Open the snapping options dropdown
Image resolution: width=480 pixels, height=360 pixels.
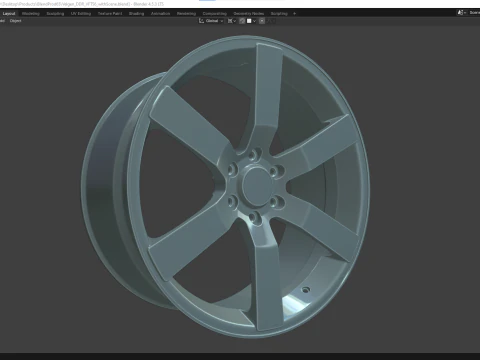(252, 21)
